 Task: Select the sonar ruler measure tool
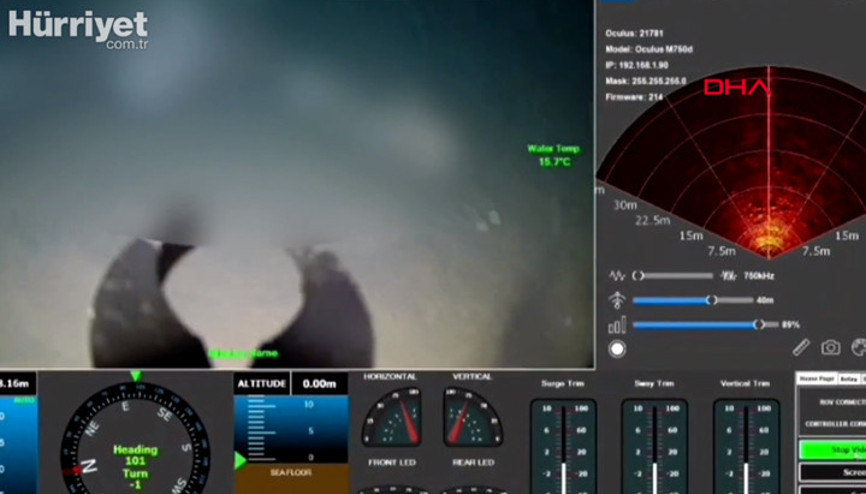(801, 347)
